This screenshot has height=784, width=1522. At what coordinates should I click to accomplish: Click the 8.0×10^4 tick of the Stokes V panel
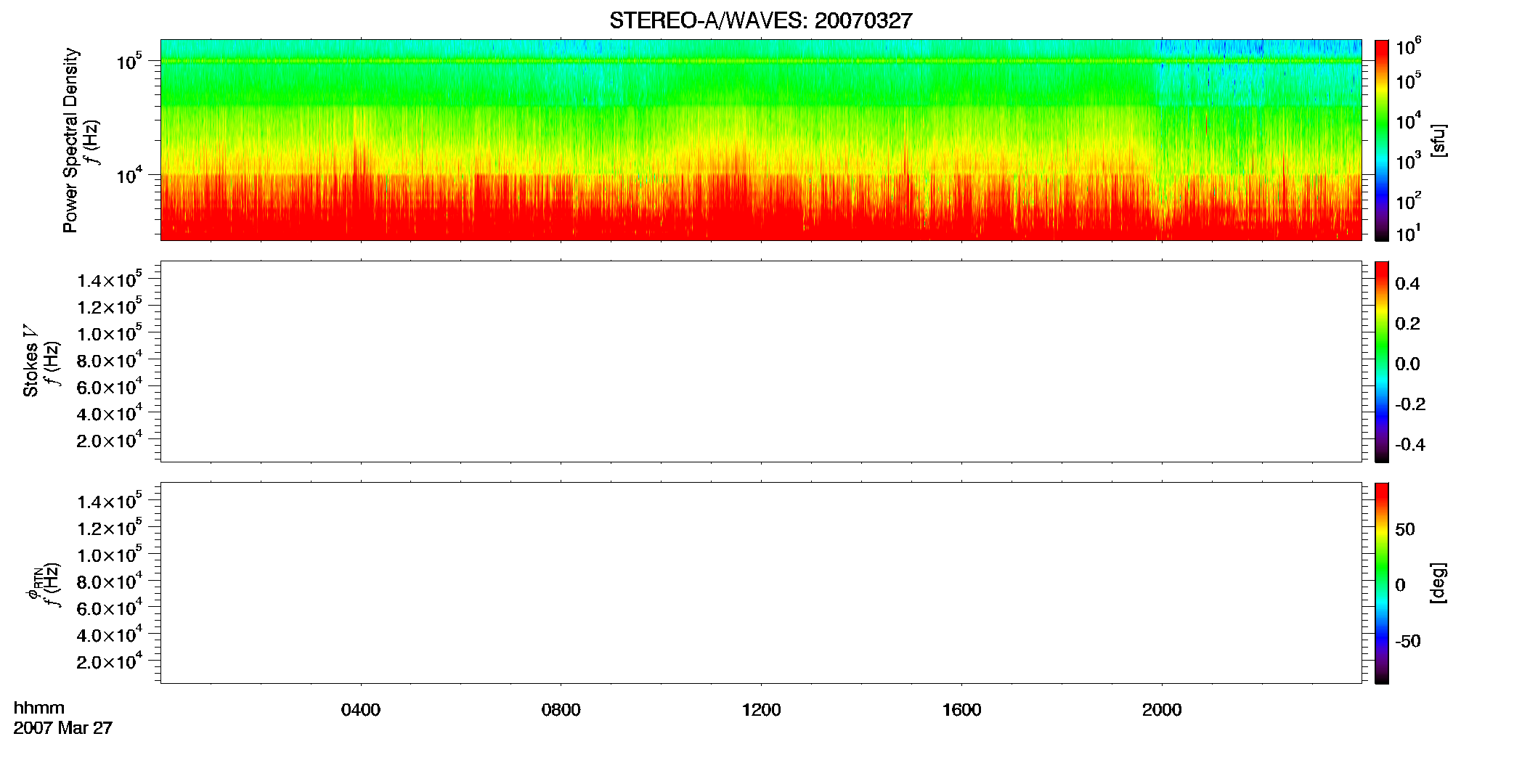pyautogui.click(x=109, y=360)
